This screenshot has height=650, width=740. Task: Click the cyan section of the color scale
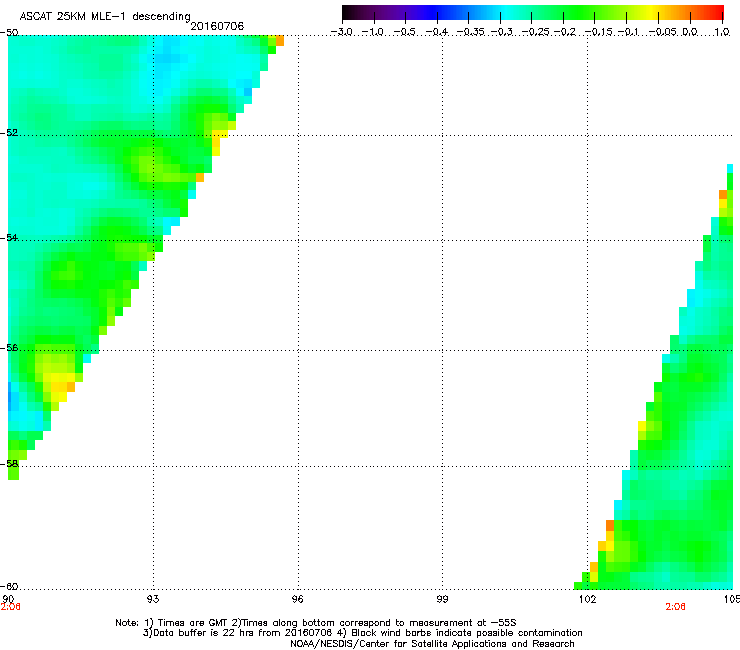pyautogui.click(x=507, y=12)
